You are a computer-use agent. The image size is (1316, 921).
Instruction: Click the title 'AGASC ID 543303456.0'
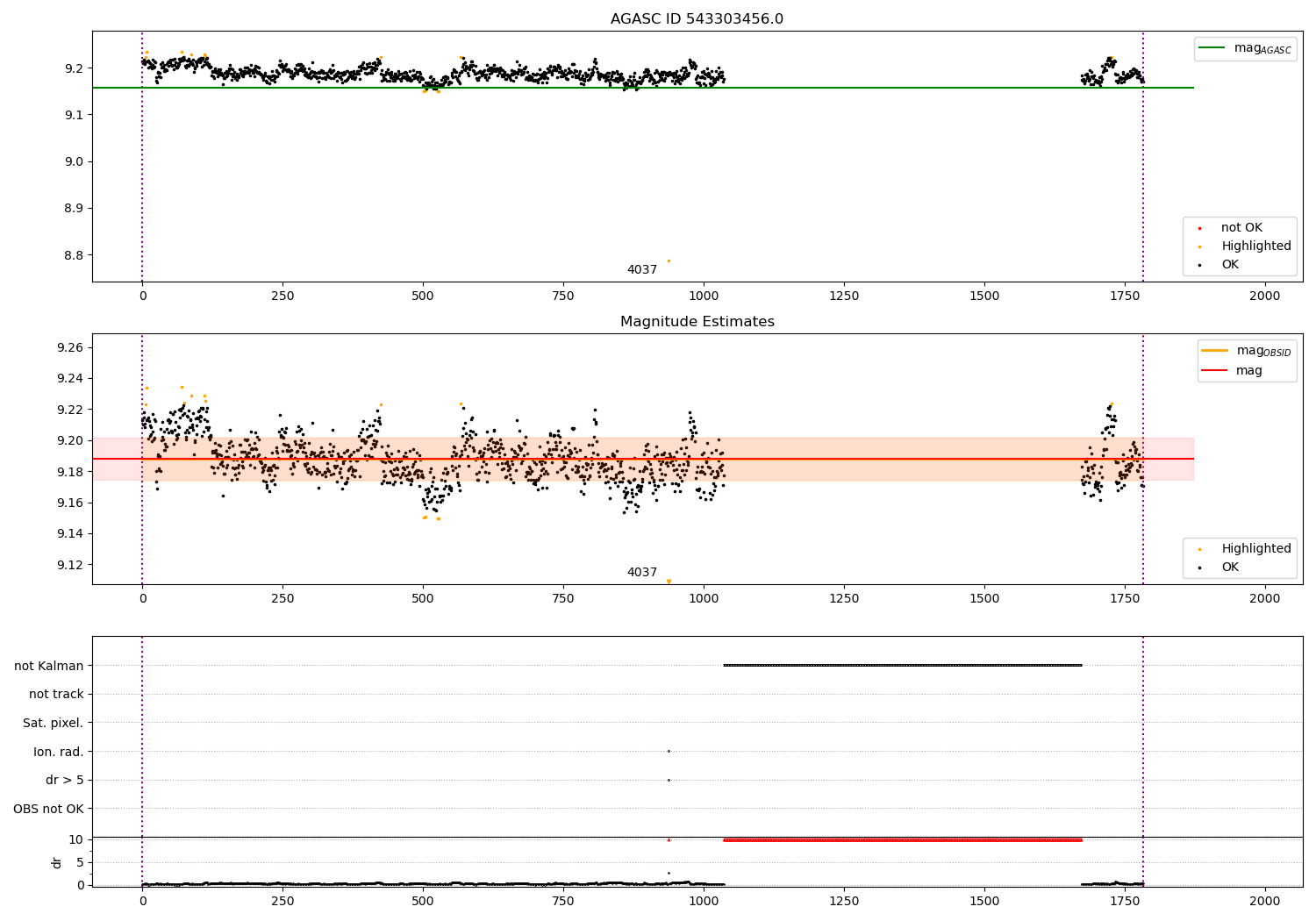697,19
